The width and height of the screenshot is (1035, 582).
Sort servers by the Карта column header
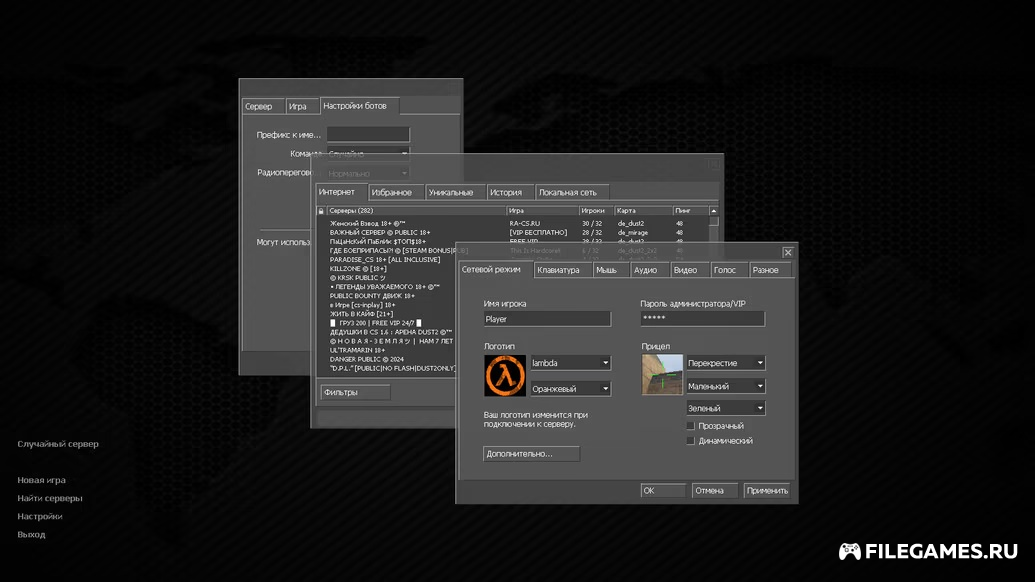(x=643, y=210)
